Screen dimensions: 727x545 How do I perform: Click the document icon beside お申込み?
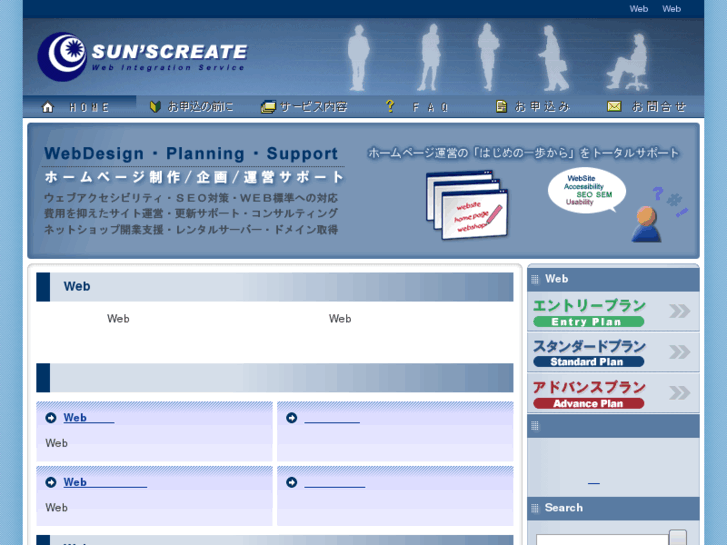coord(501,107)
